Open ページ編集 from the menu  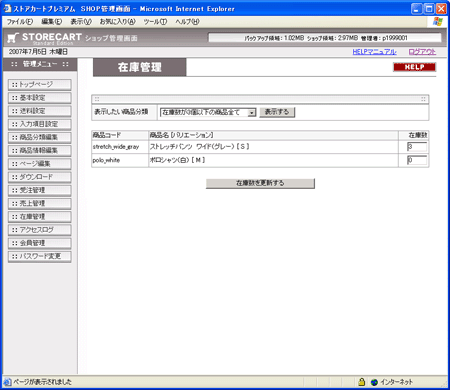click(x=40, y=164)
